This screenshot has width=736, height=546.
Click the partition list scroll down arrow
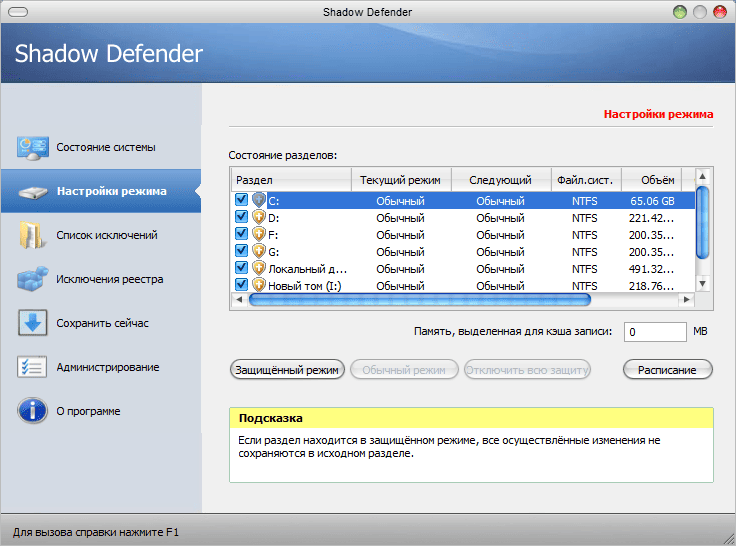702,284
